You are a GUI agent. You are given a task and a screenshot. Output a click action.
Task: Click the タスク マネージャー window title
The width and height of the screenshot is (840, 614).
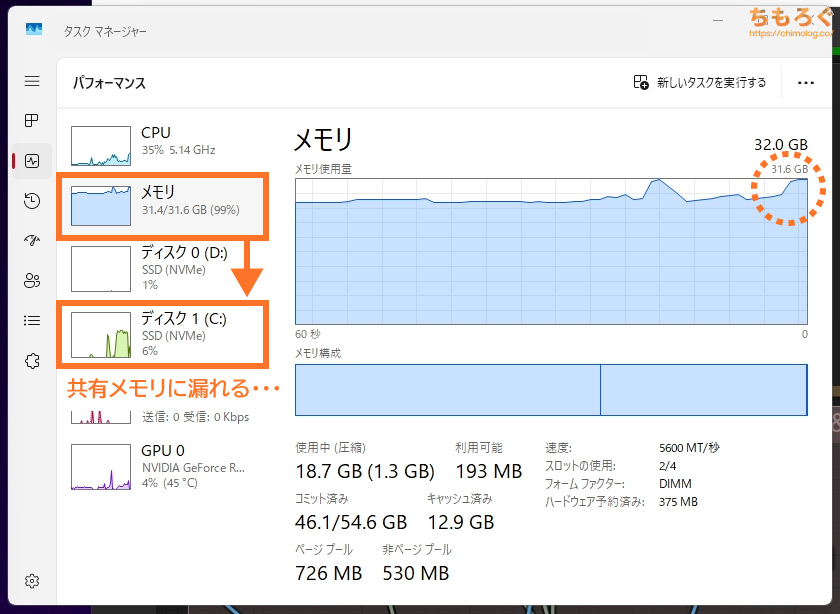point(105,32)
